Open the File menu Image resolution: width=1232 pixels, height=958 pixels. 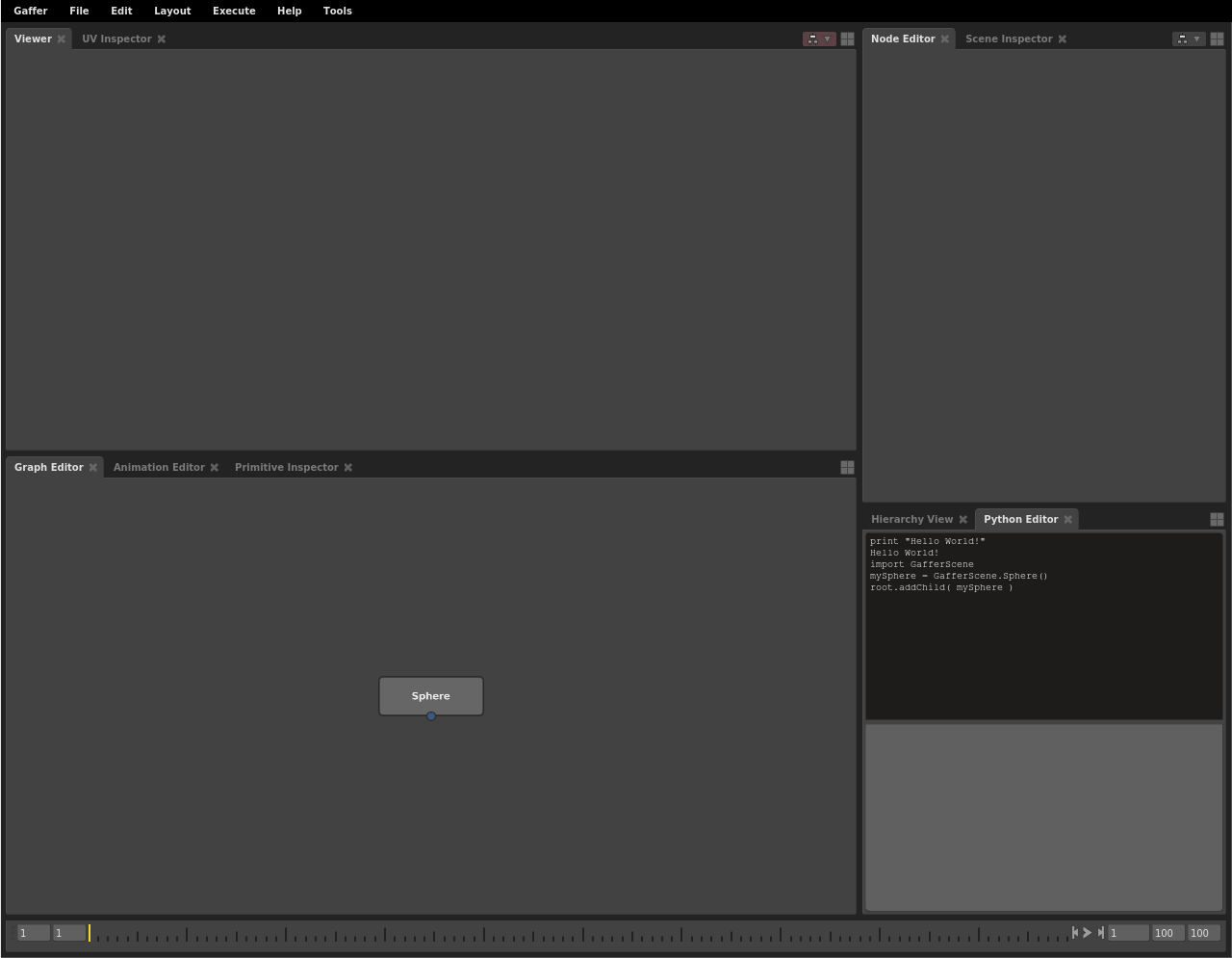[x=79, y=12]
